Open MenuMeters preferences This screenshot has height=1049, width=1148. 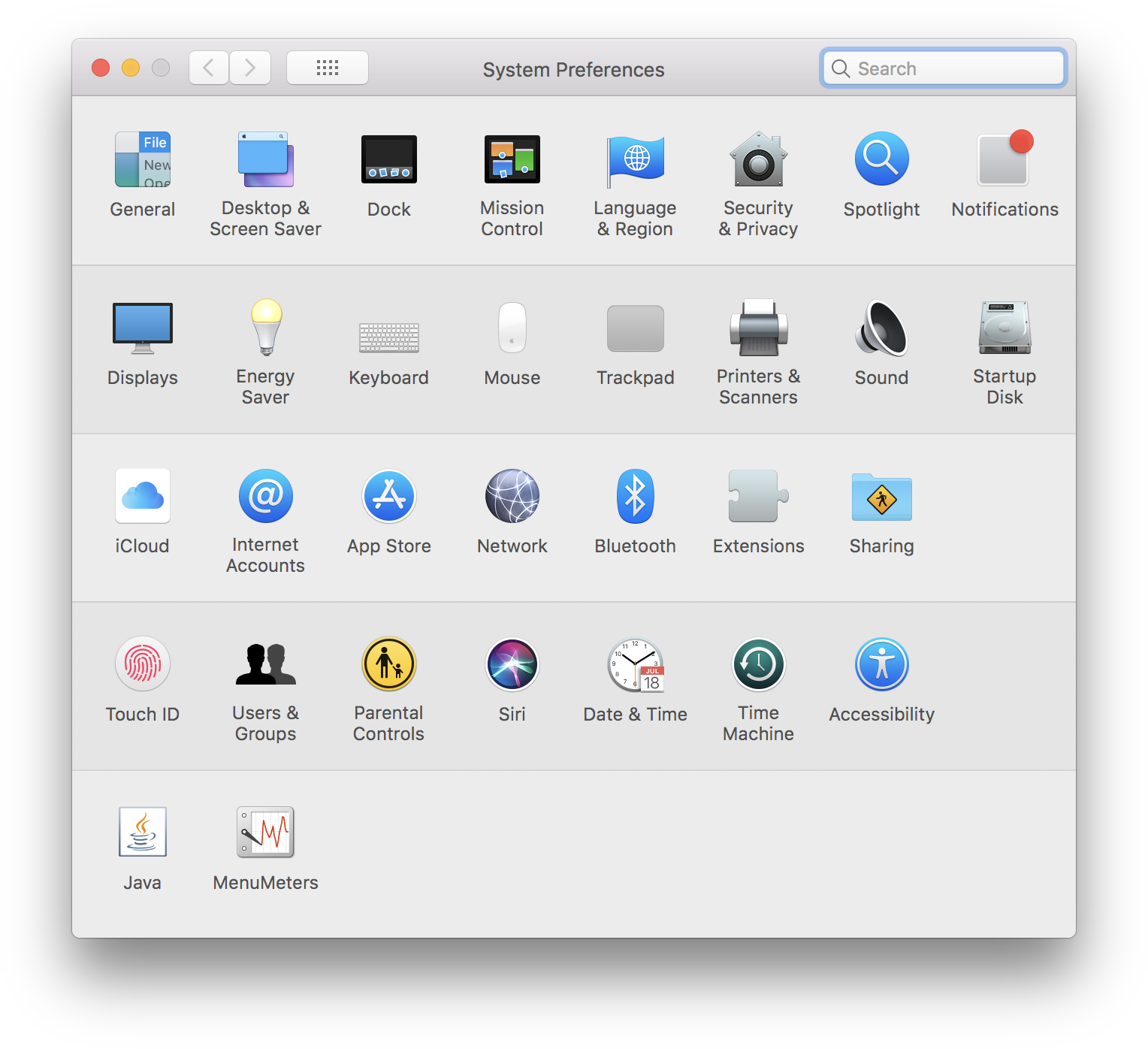point(266,833)
